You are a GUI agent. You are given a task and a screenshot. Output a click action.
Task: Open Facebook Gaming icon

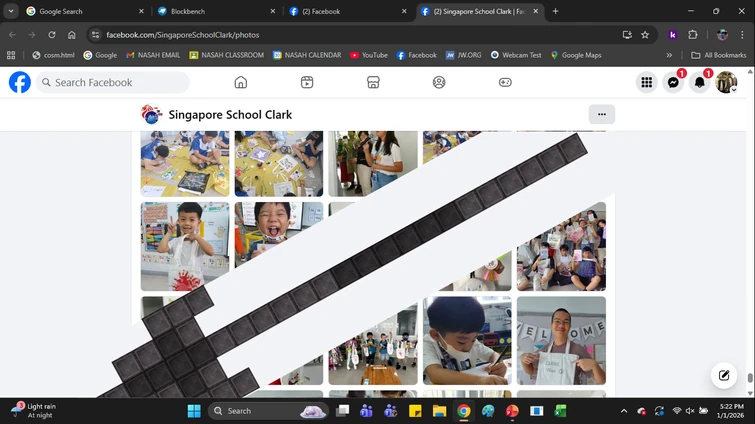[x=505, y=82]
